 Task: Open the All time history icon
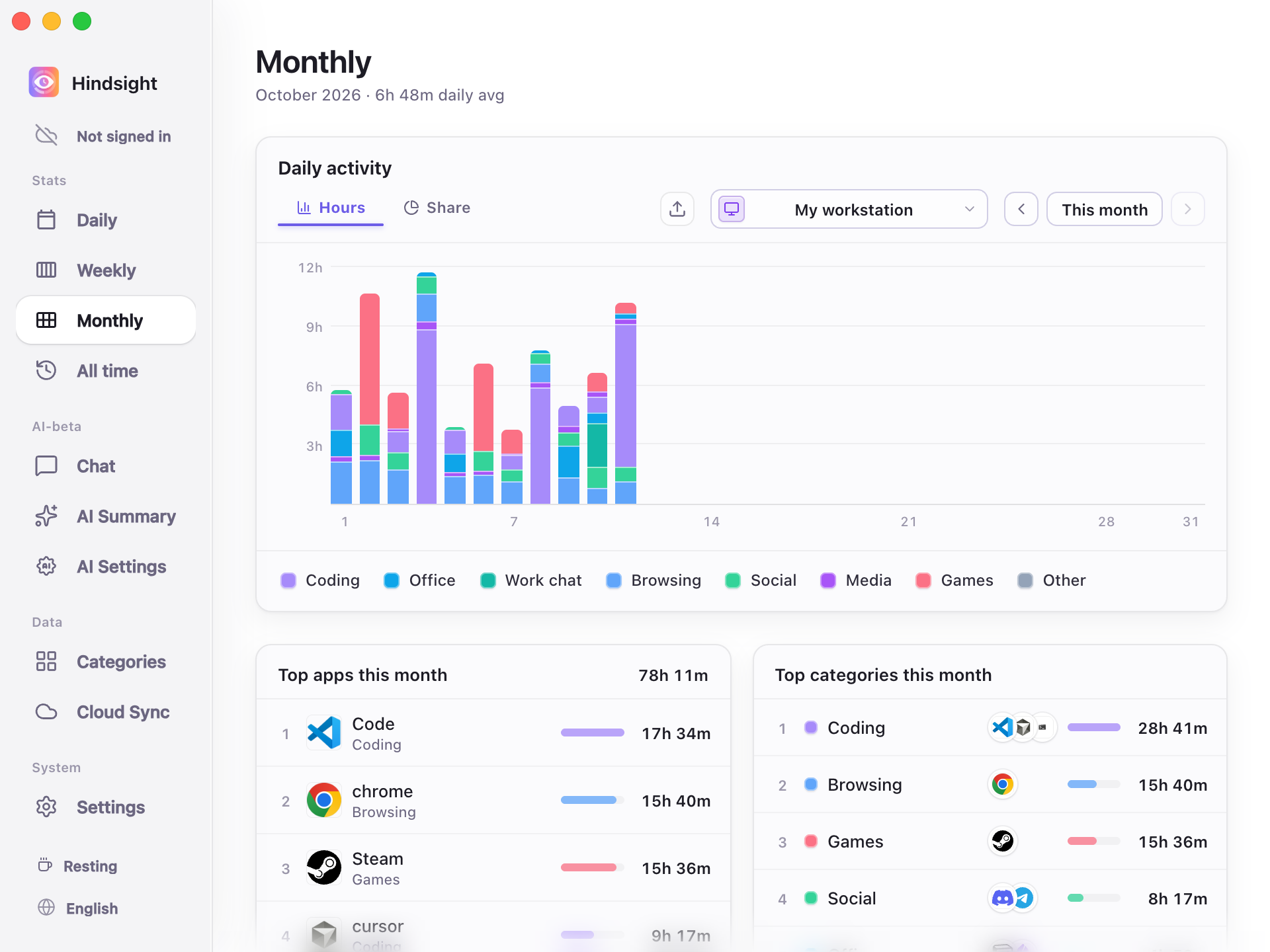(x=46, y=370)
